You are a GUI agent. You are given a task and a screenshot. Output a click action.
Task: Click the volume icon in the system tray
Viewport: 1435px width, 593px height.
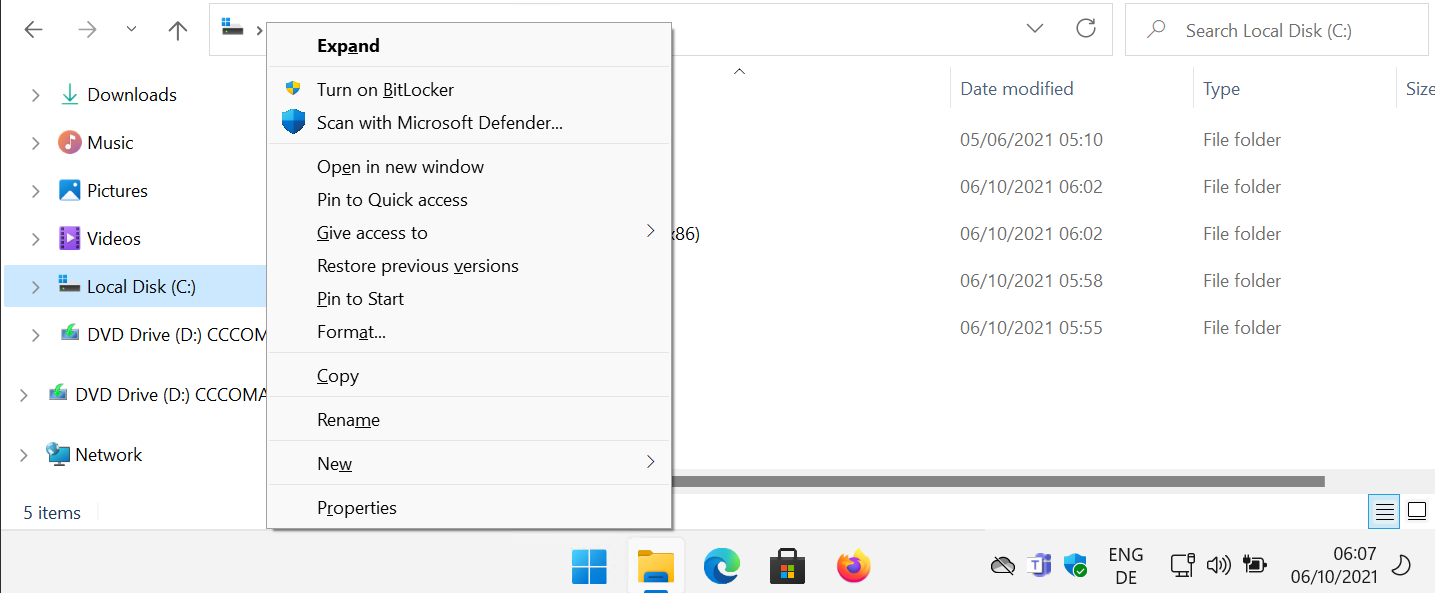point(1219,565)
